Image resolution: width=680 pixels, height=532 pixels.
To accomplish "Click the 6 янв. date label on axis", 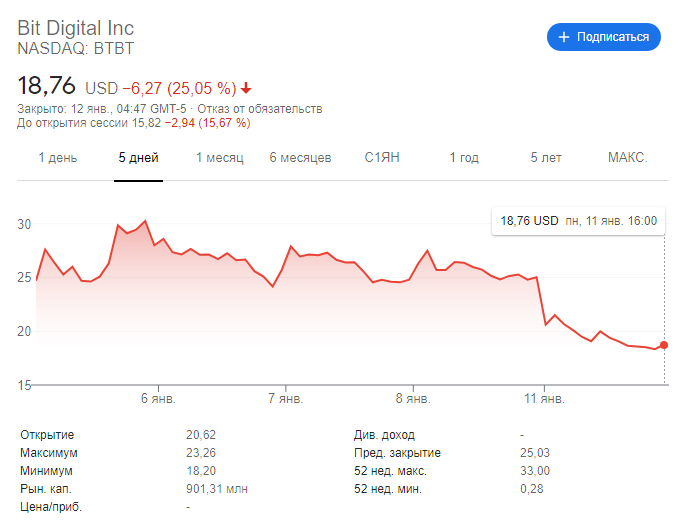I will pyautogui.click(x=158, y=398).
